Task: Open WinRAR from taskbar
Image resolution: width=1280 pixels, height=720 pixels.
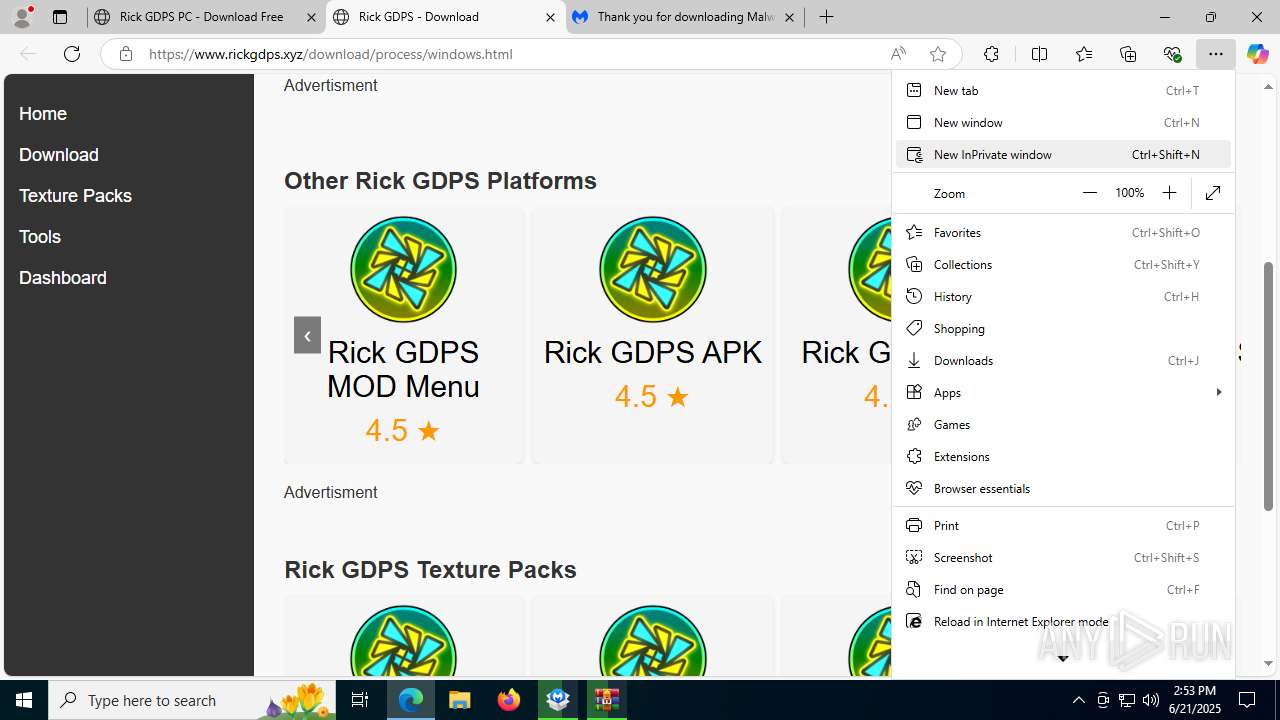Action: click(607, 700)
